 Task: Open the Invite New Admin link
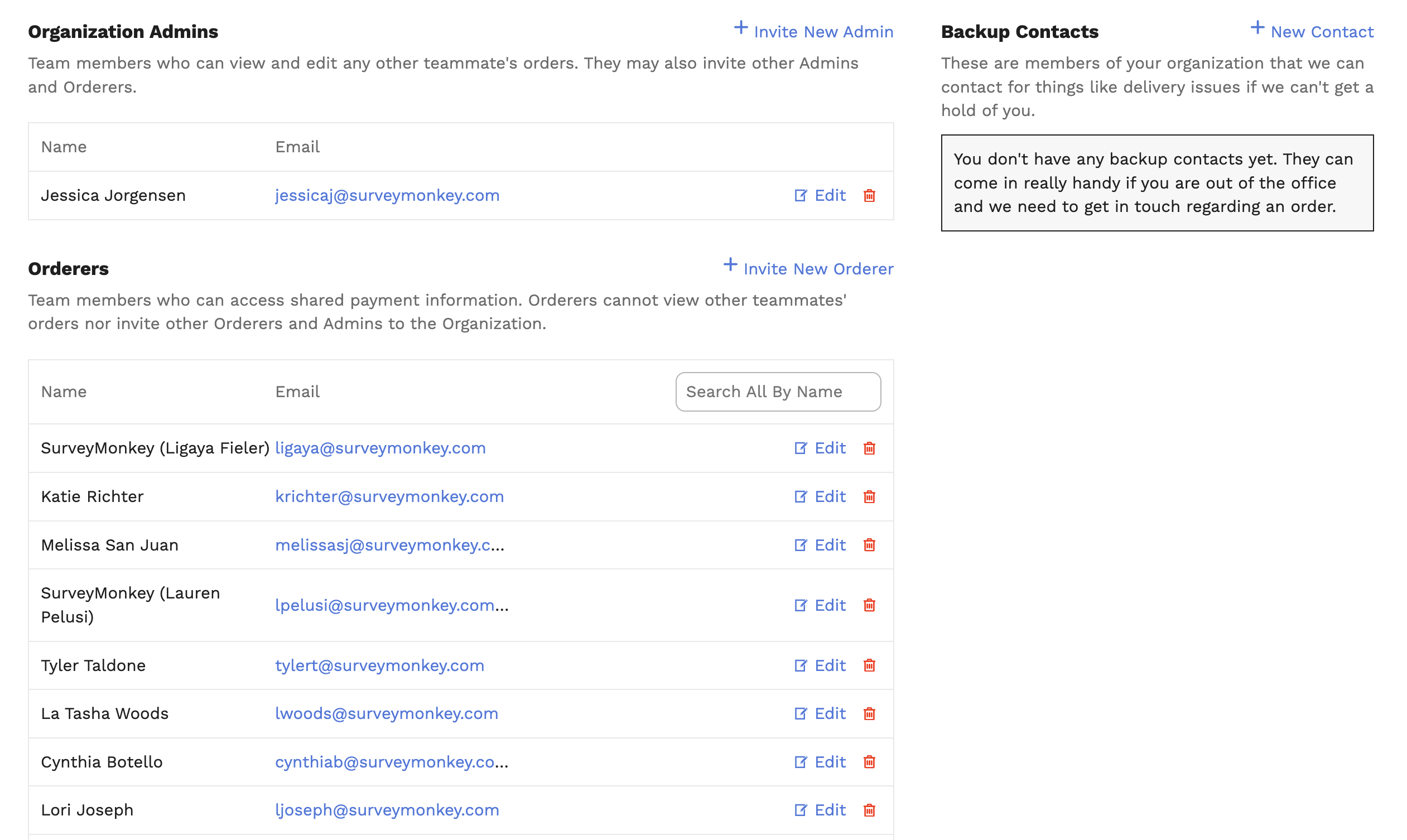(823, 32)
